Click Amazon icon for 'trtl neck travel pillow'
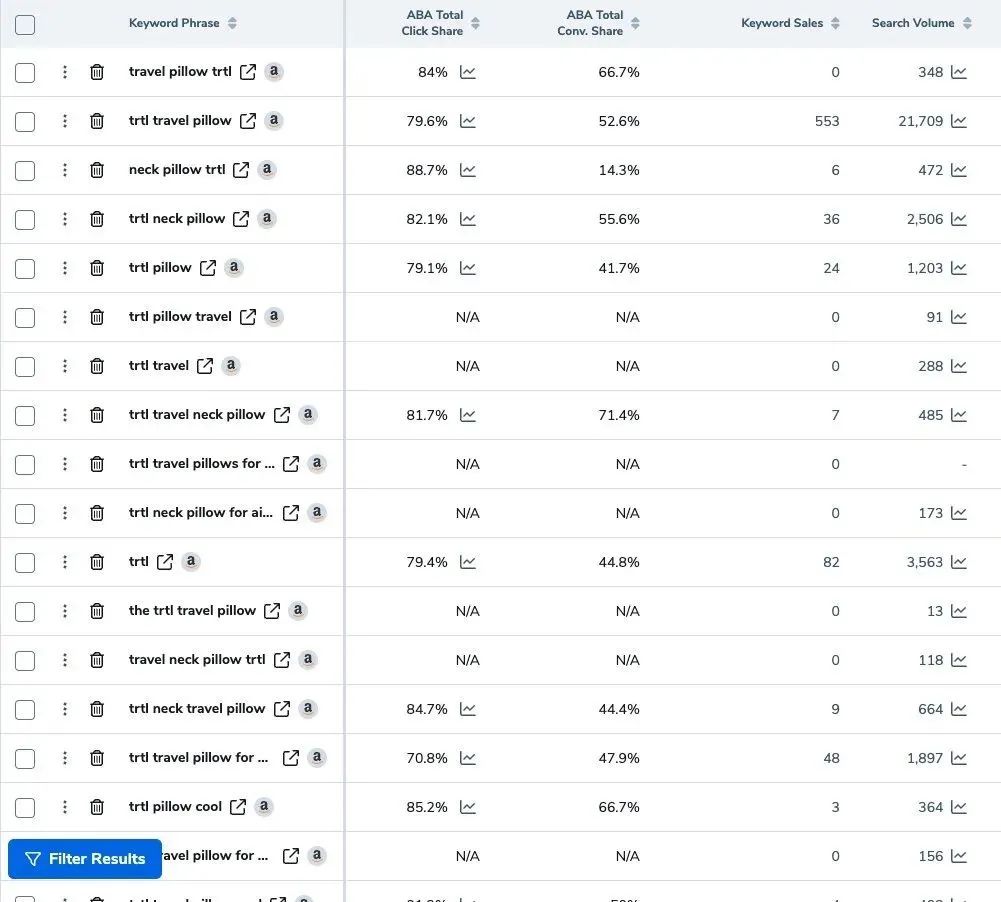 point(308,709)
